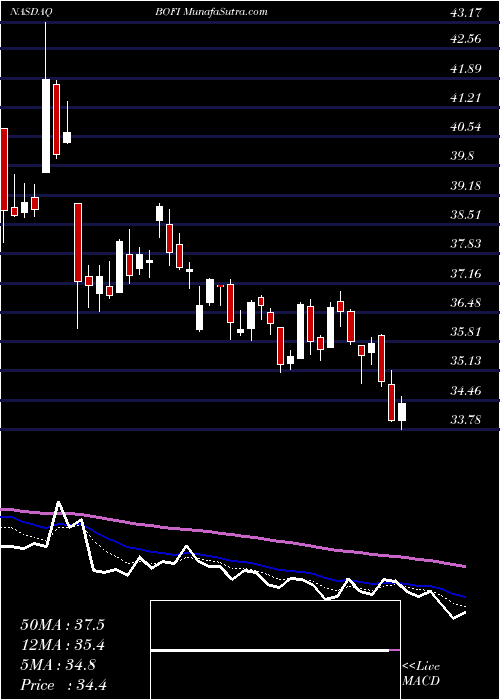
Task: Select the 43.17 price axis label
Action: [466, 13]
